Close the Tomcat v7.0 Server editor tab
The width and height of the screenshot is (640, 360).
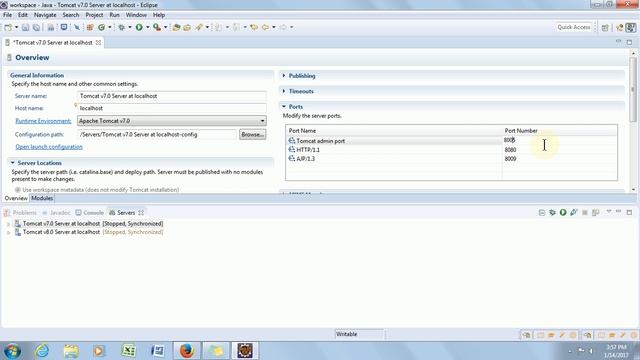pyautogui.click(x=98, y=42)
